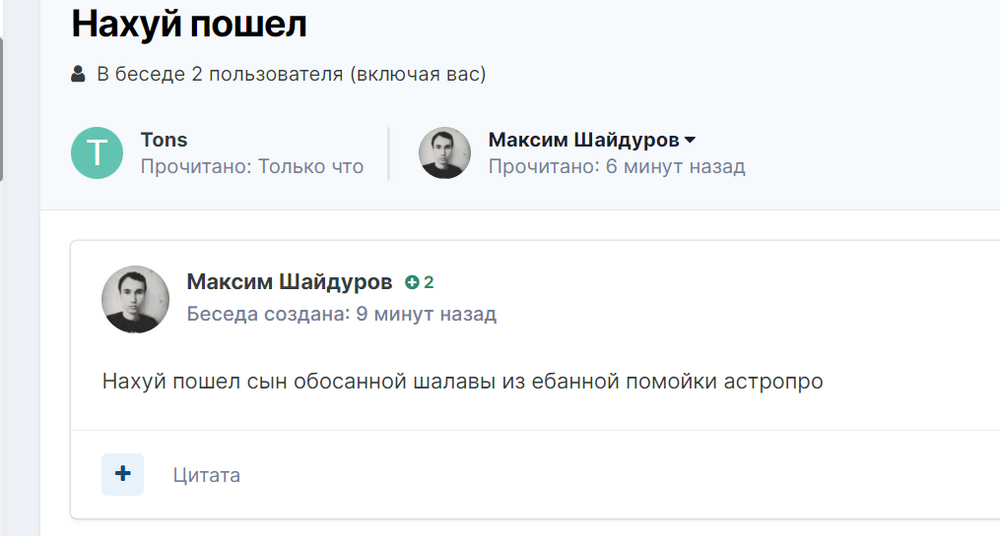Open Максим Шайдуров participant name menu
Screen dimensions: 1000x536
point(584,140)
